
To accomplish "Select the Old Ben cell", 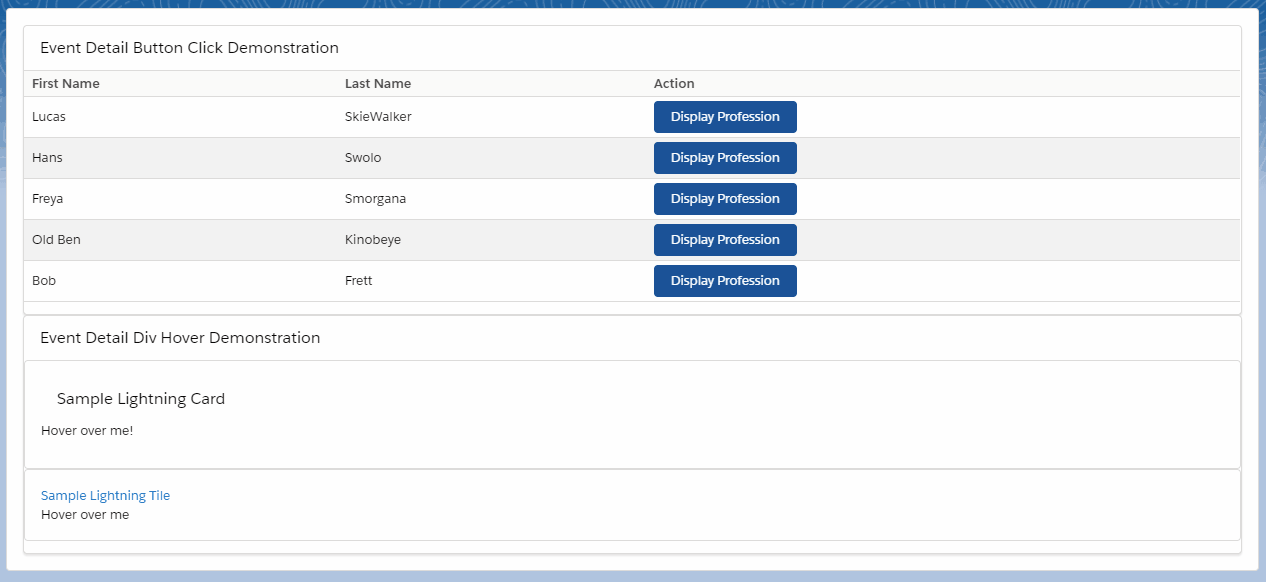I will click(56, 240).
